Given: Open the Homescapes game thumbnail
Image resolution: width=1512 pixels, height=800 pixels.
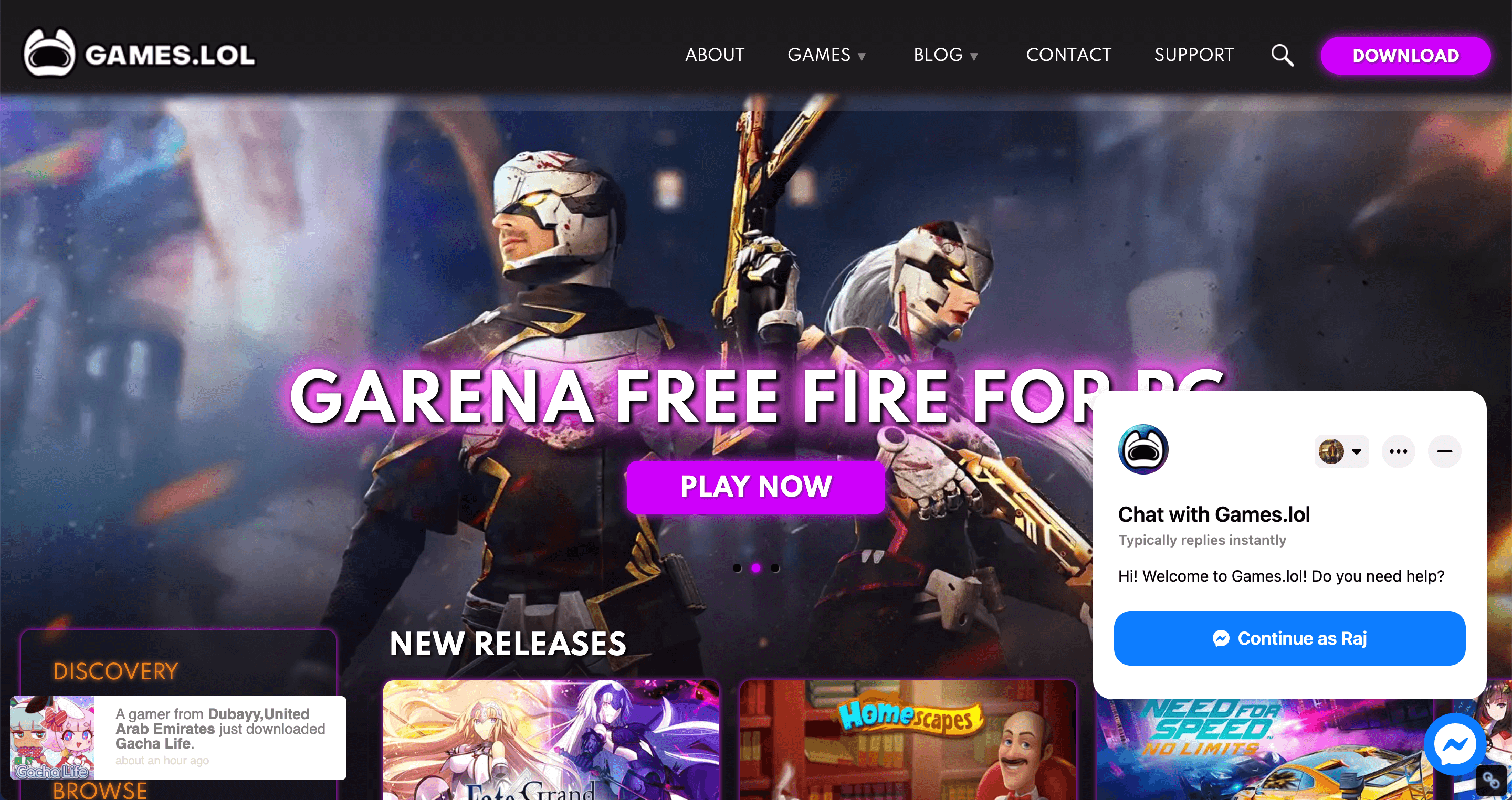Looking at the screenshot, I should pos(907,740).
